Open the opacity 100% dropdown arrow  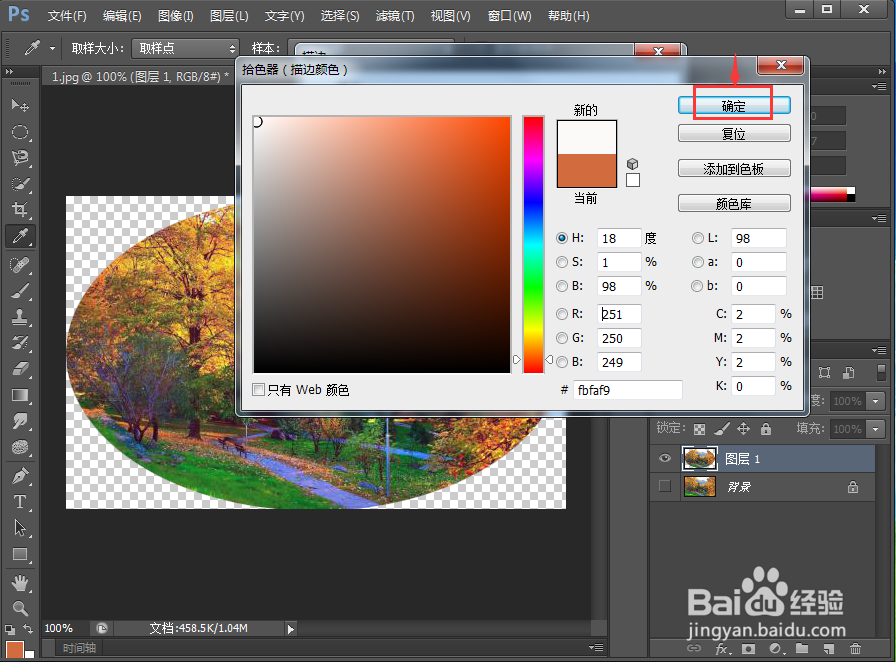pyautogui.click(x=876, y=401)
